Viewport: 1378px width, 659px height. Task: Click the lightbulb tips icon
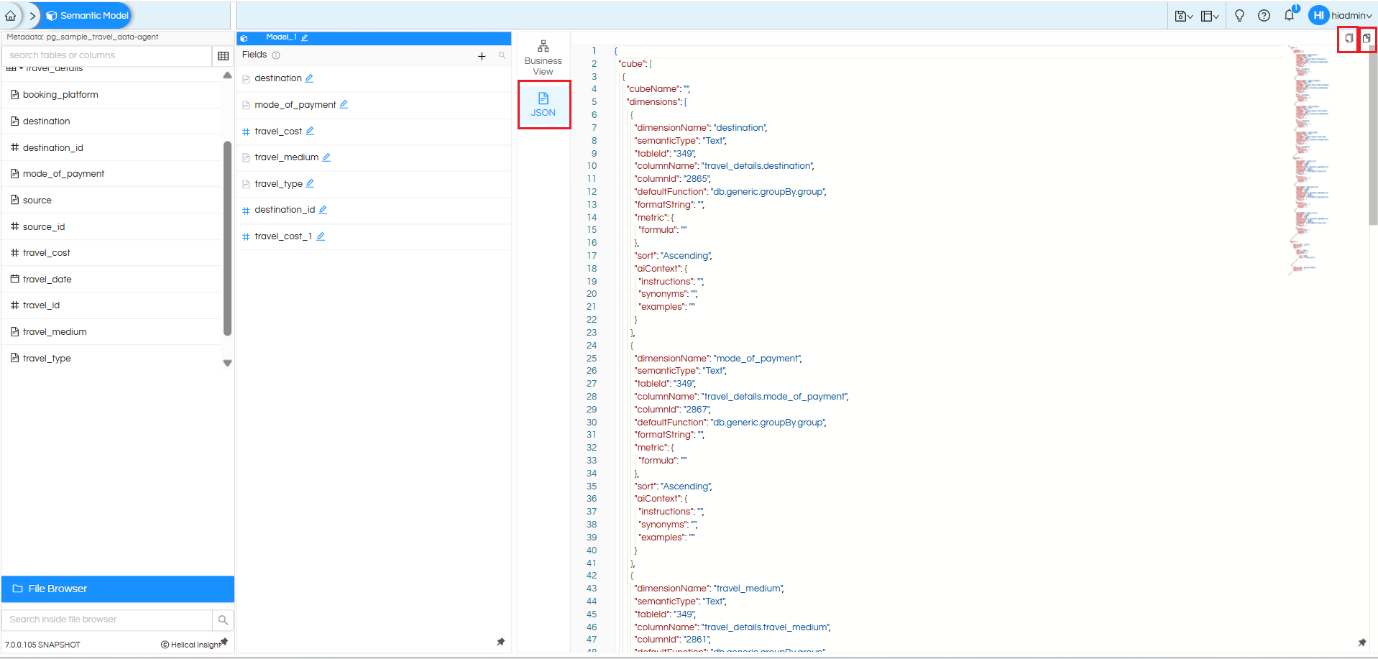1239,16
